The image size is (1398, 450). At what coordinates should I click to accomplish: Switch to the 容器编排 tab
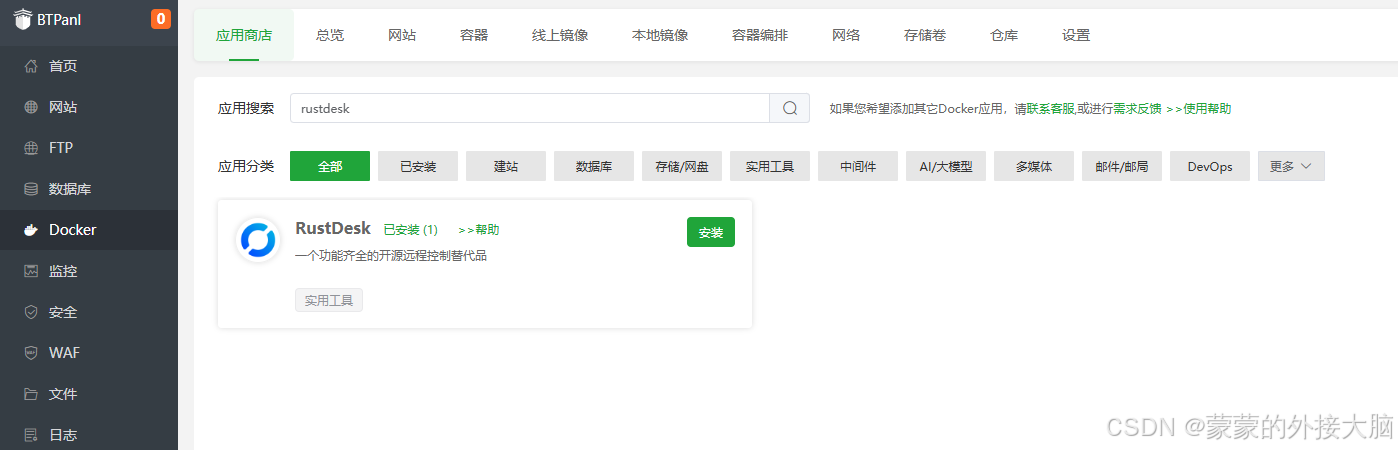pos(760,35)
